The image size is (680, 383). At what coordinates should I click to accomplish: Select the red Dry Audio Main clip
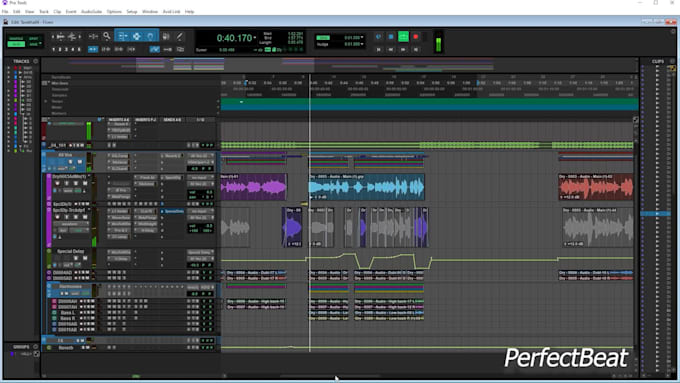[x=595, y=187]
